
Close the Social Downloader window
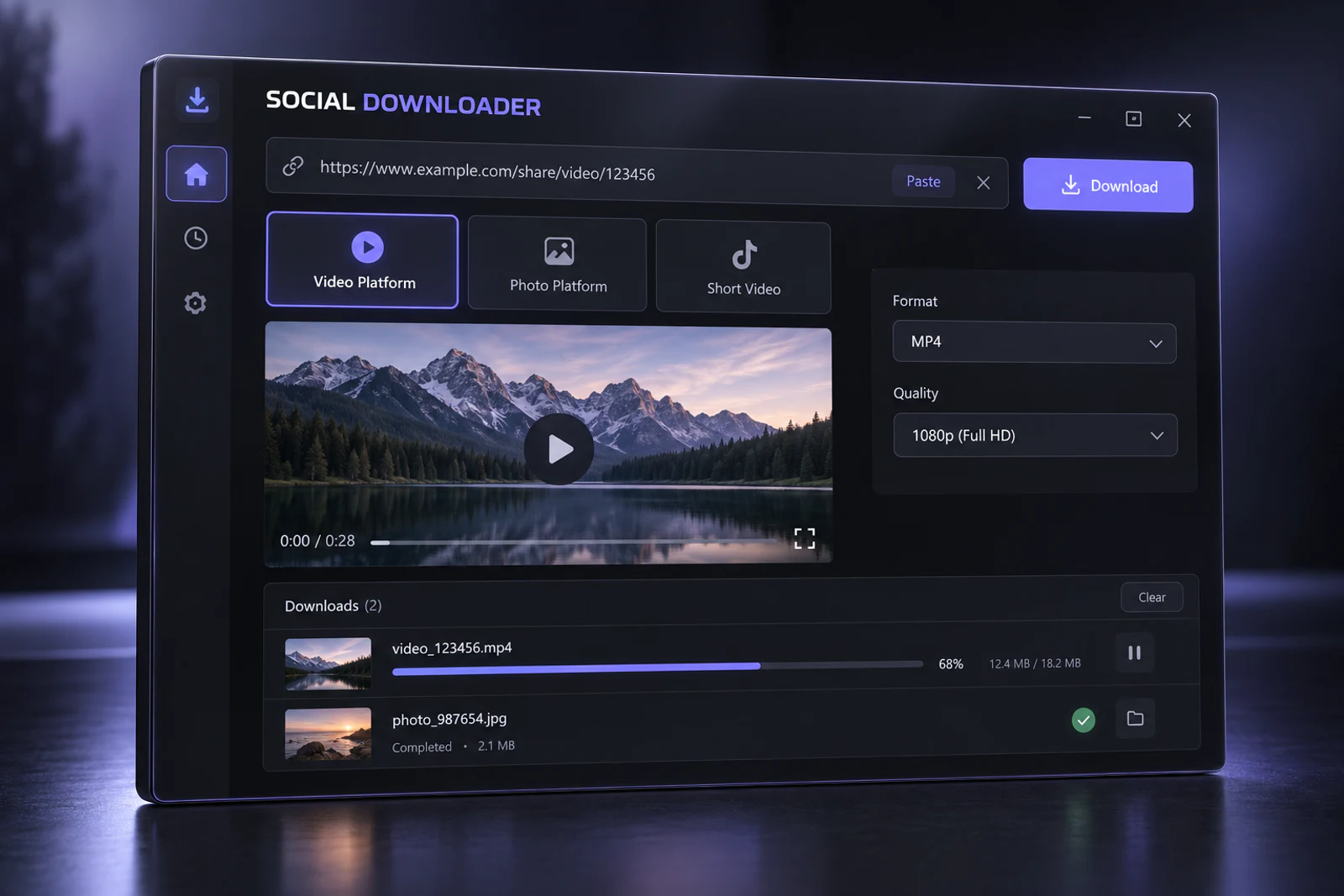pyautogui.click(x=1184, y=120)
